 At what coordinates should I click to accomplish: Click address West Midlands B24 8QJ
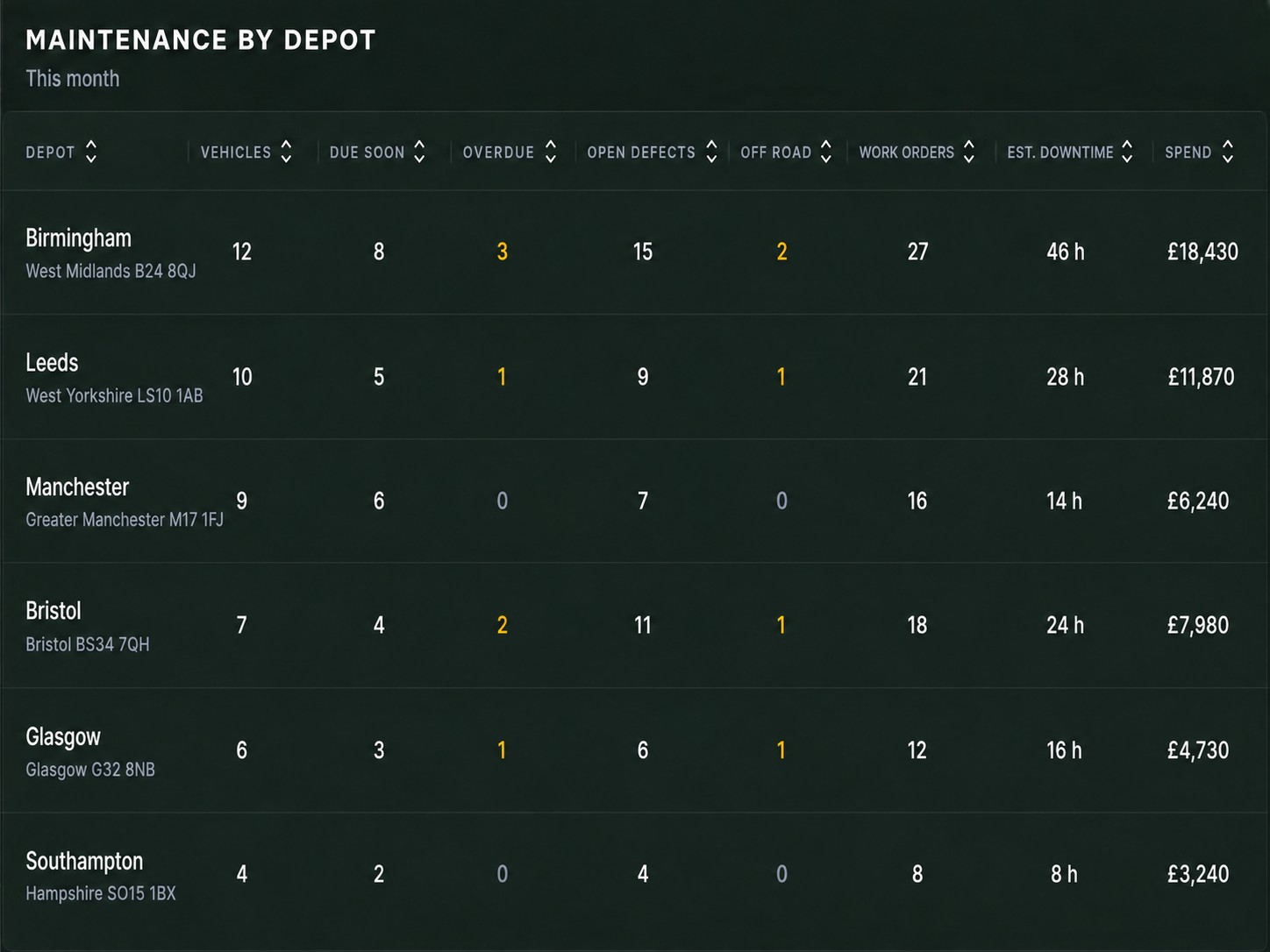point(111,271)
